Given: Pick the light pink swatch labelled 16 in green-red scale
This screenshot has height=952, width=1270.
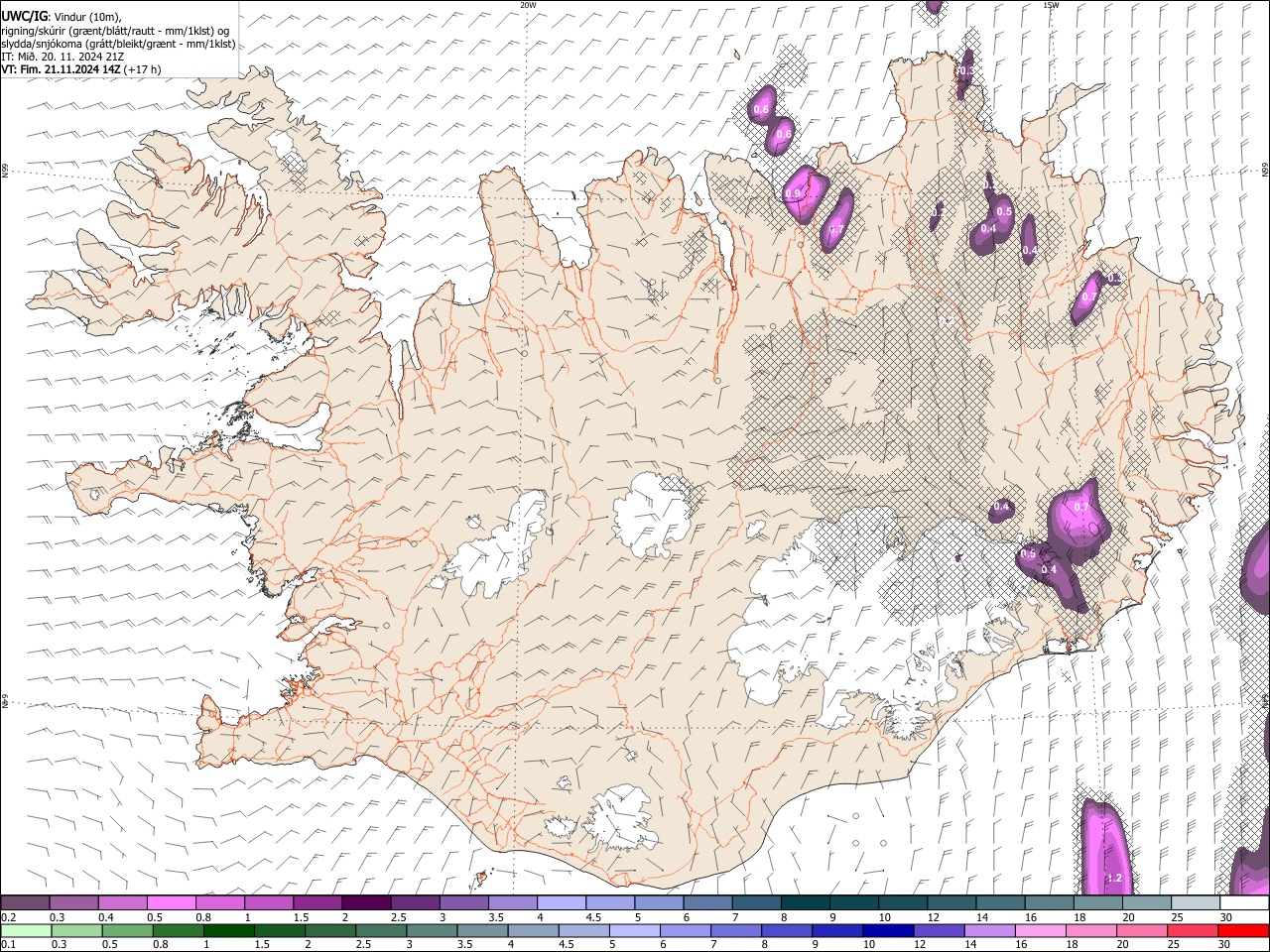Looking at the screenshot, I should click(x=1040, y=930).
